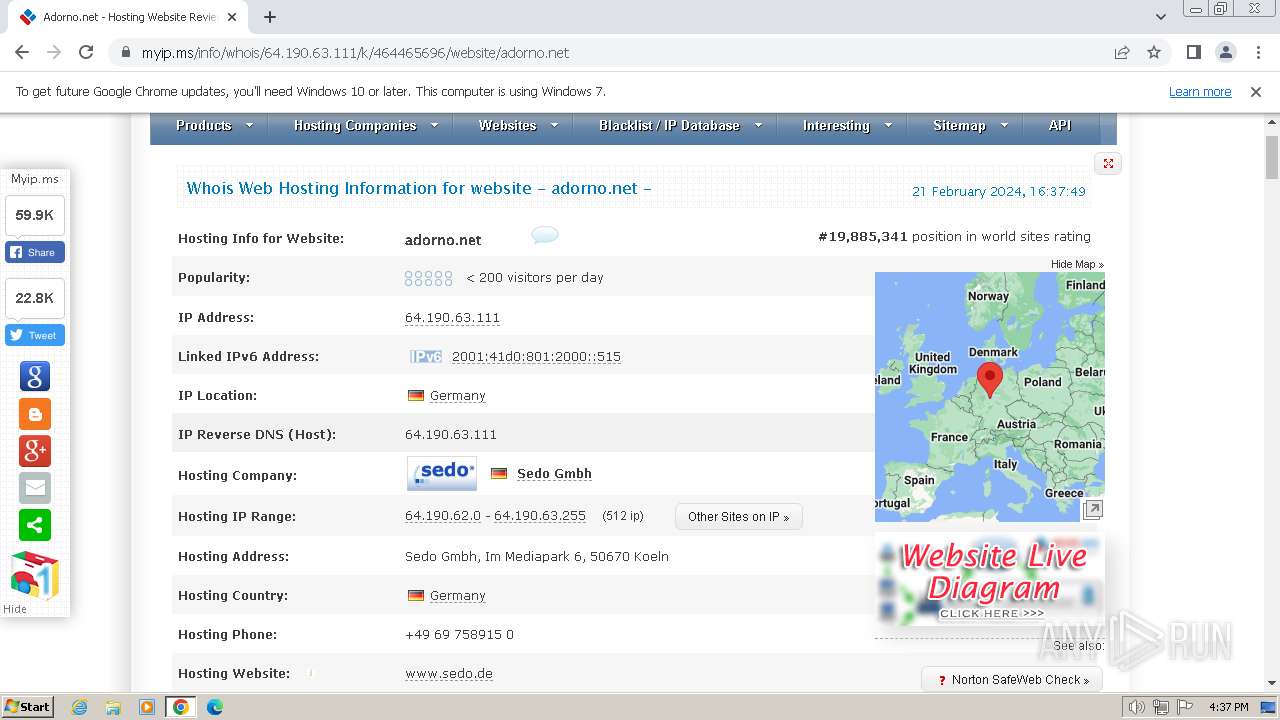Click the Website Live Diagram banner
This screenshot has height=720, width=1280.
click(990, 580)
